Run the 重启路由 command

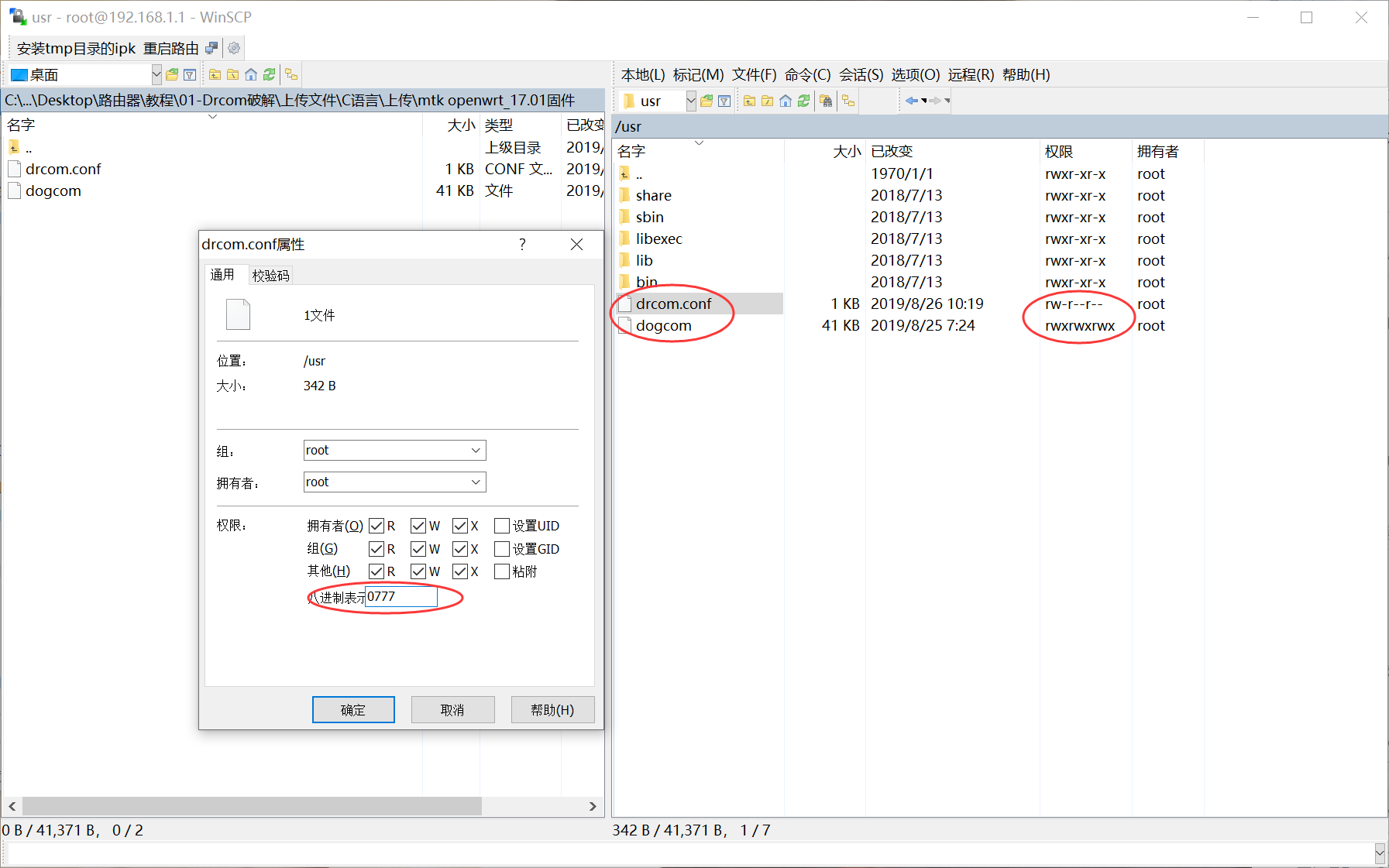(171, 49)
